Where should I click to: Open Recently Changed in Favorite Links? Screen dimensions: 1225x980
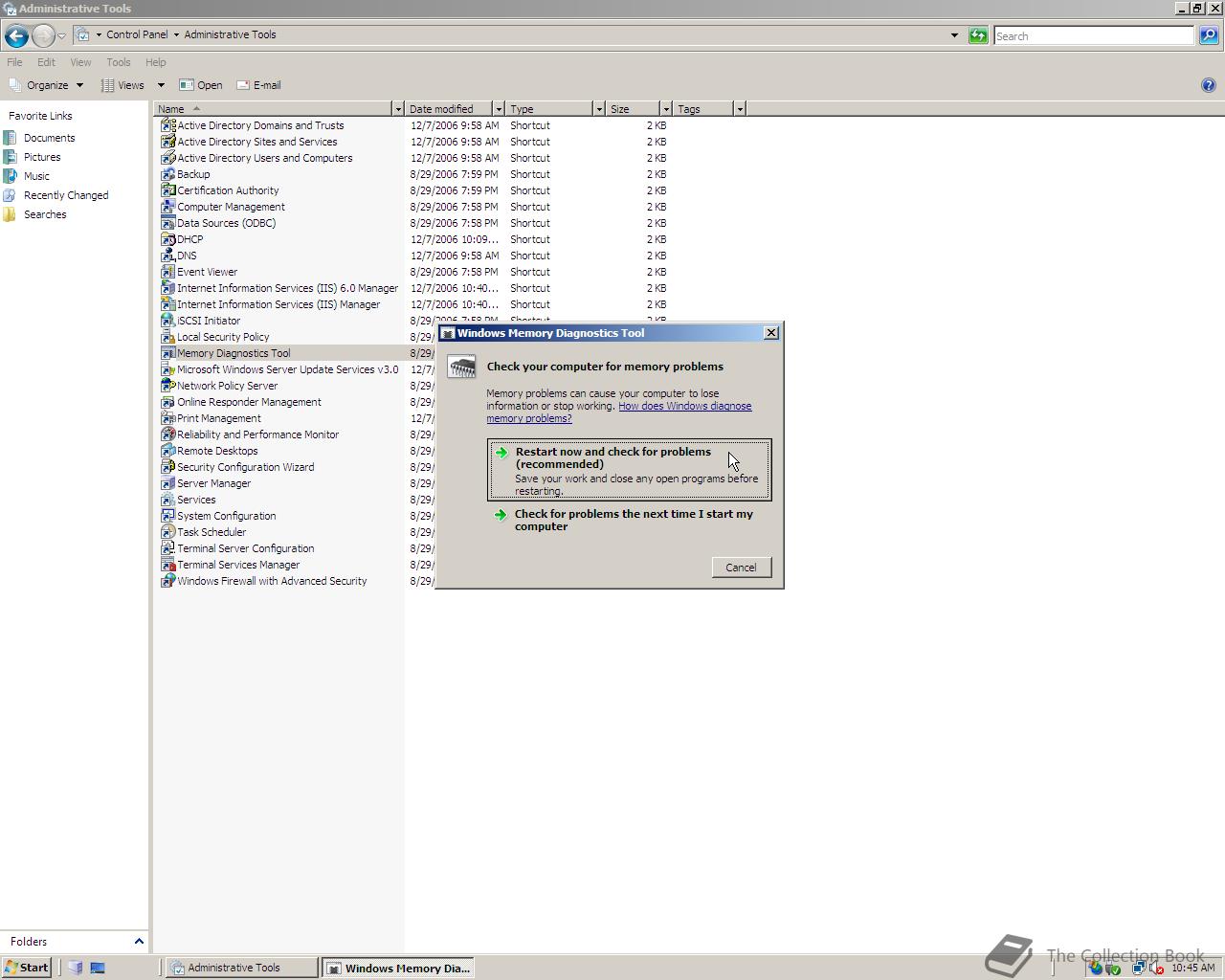pos(66,195)
